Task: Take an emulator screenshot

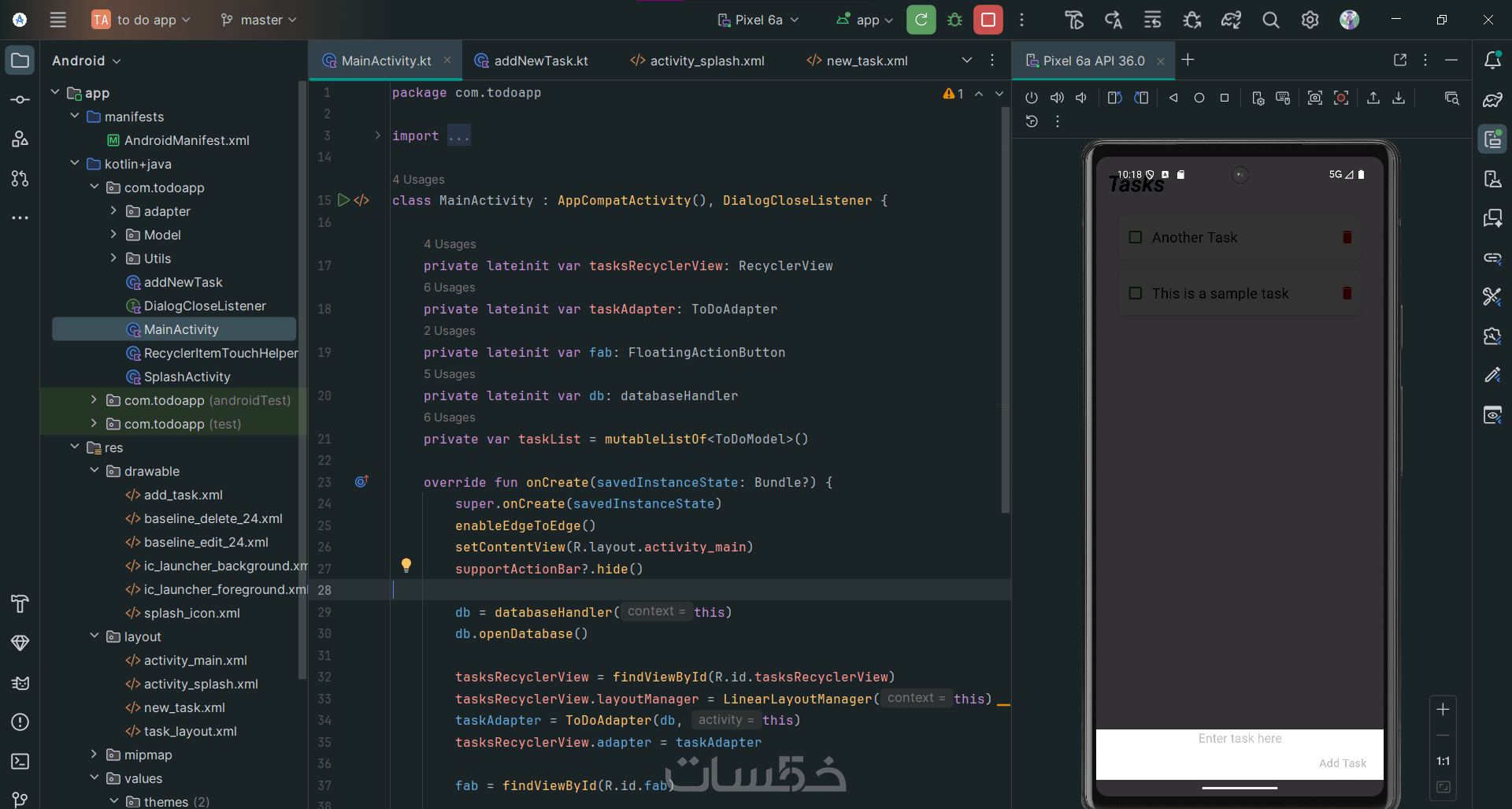Action: (x=1314, y=98)
